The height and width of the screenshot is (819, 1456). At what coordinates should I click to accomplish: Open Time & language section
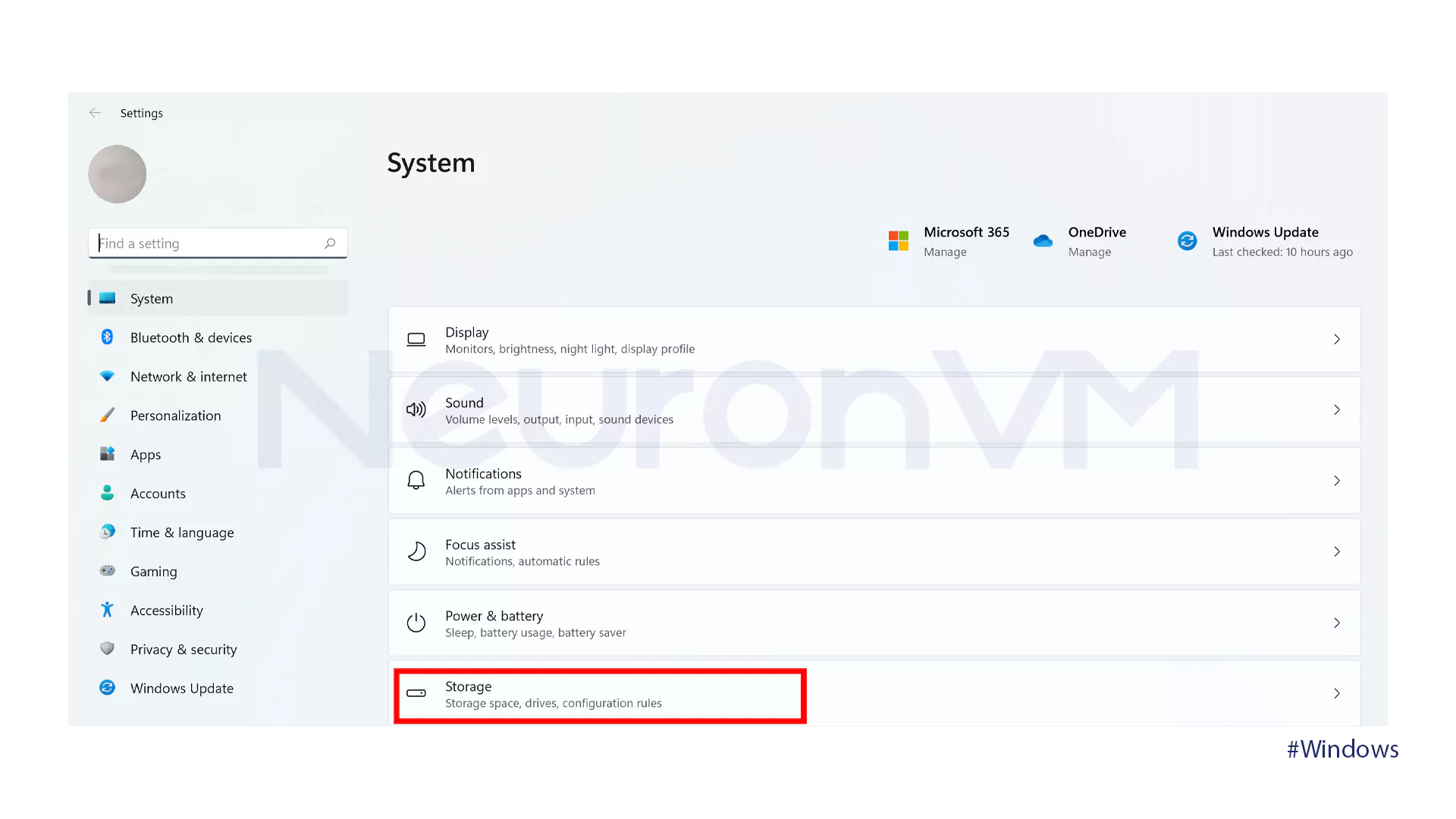182,532
